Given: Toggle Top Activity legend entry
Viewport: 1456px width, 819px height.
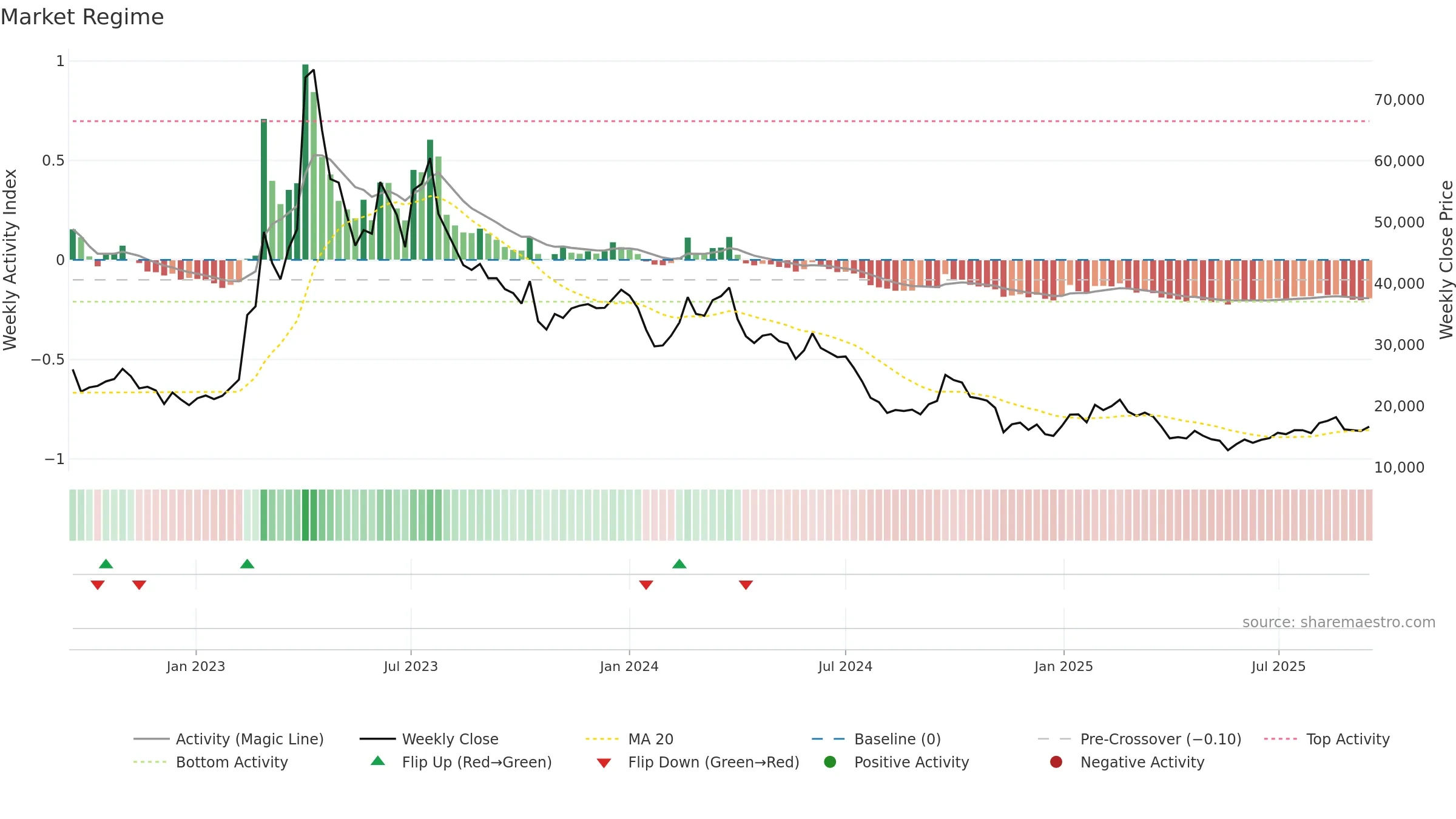Looking at the screenshot, I should point(1327,739).
